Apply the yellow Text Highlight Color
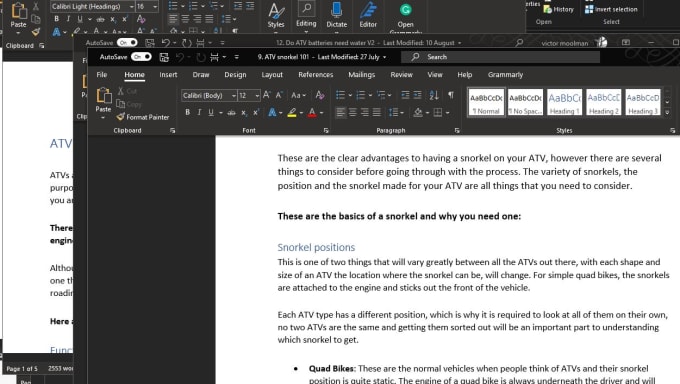This screenshot has width=680, height=384. (292, 113)
